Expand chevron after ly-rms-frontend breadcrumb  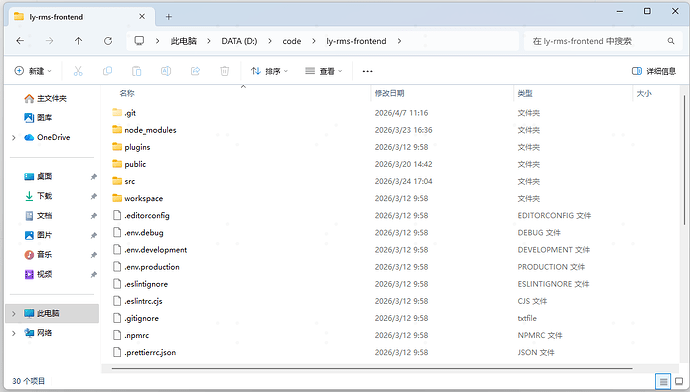[x=399, y=41]
